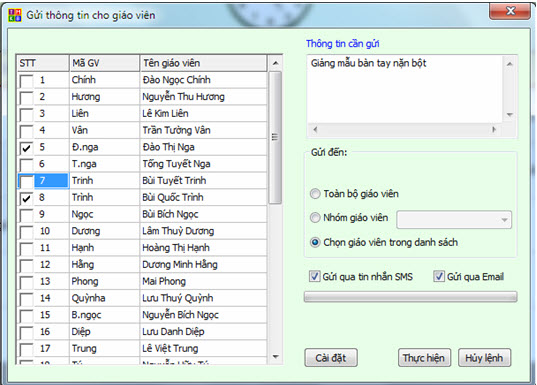This screenshot has height=385, width=537.
Task: Click the message box scroll up arrow
Action: click(510, 64)
